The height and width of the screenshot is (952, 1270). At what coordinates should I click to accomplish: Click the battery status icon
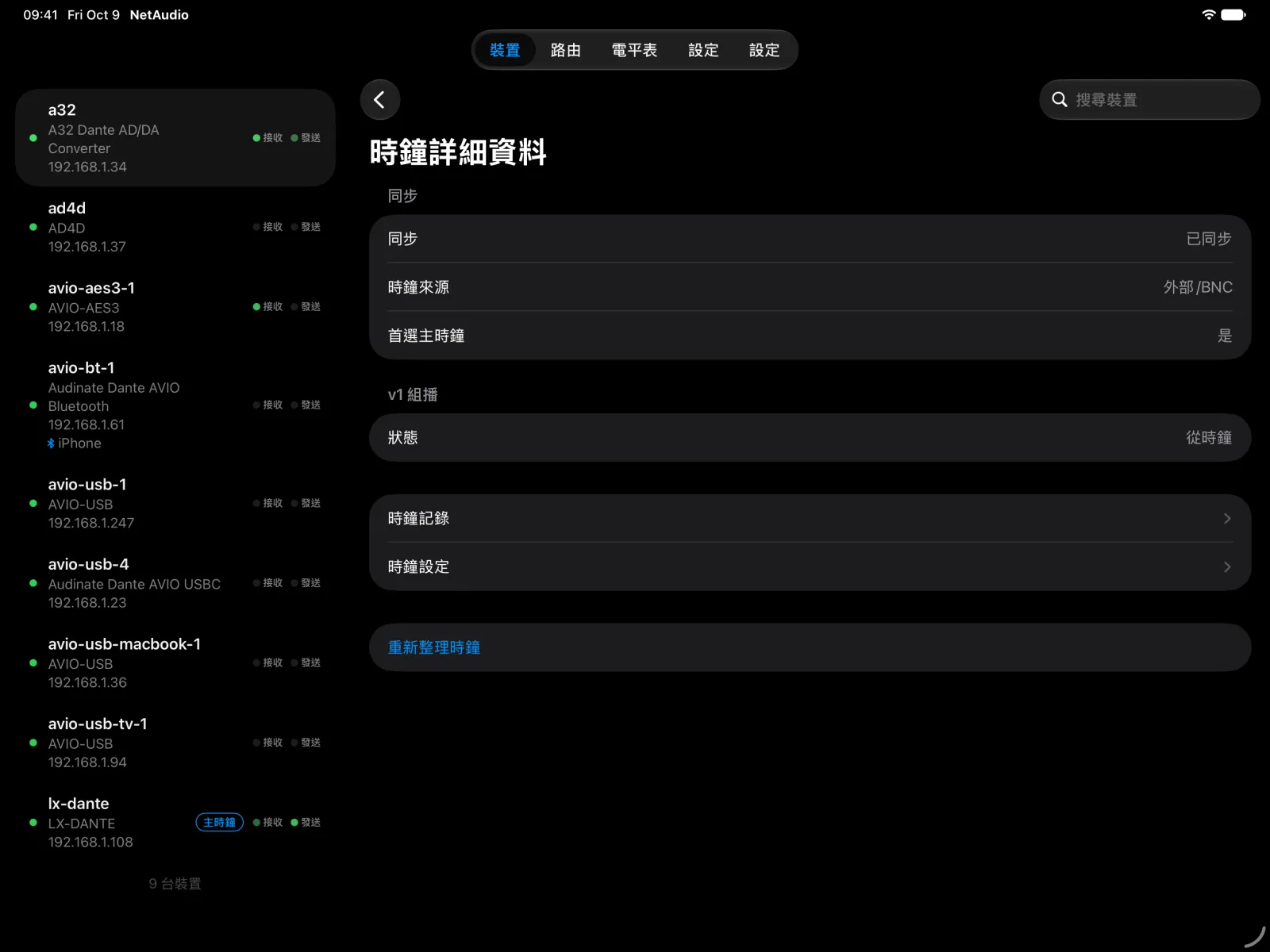click(x=1233, y=14)
